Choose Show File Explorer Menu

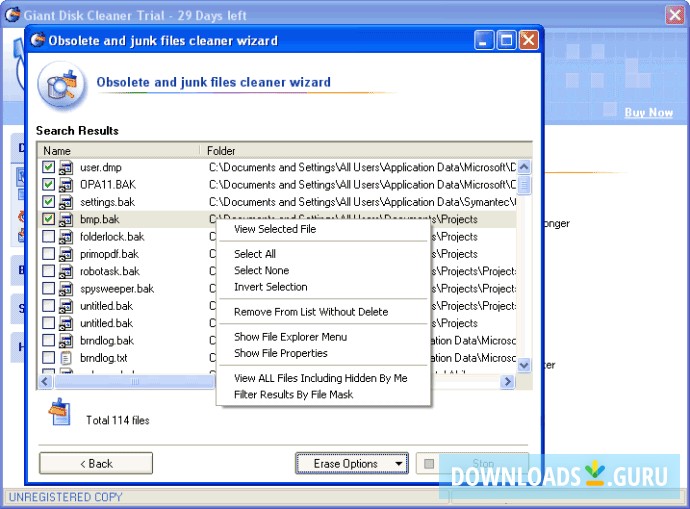click(x=323, y=337)
